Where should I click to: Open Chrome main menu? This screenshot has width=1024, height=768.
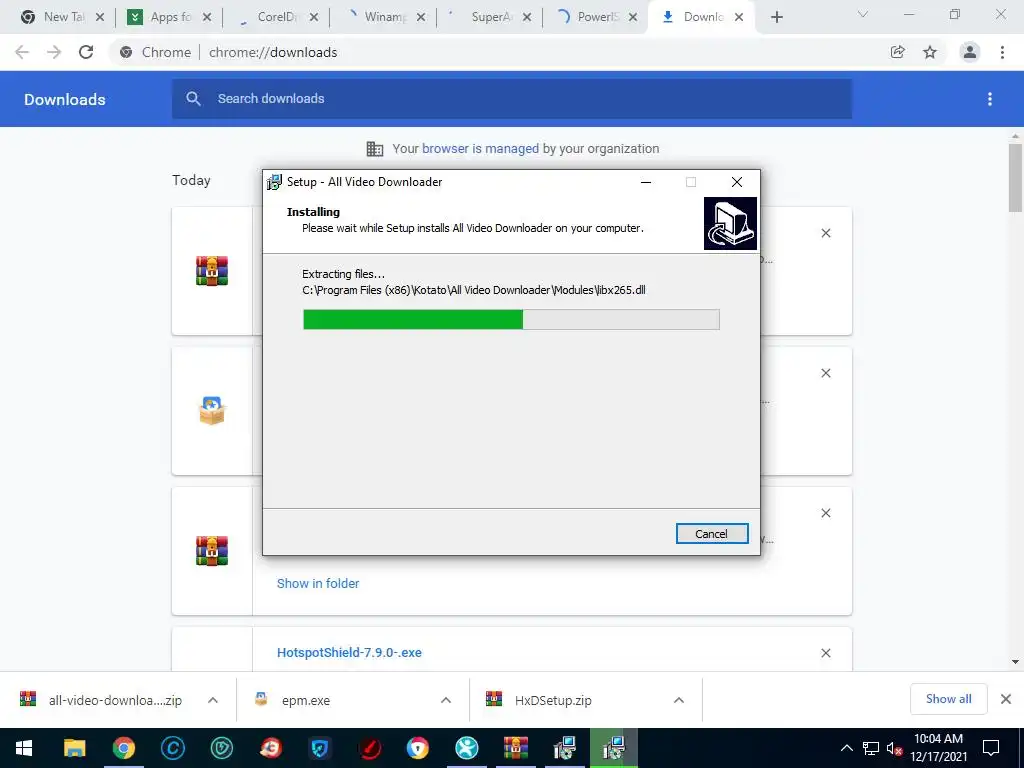coord(1002,52)
